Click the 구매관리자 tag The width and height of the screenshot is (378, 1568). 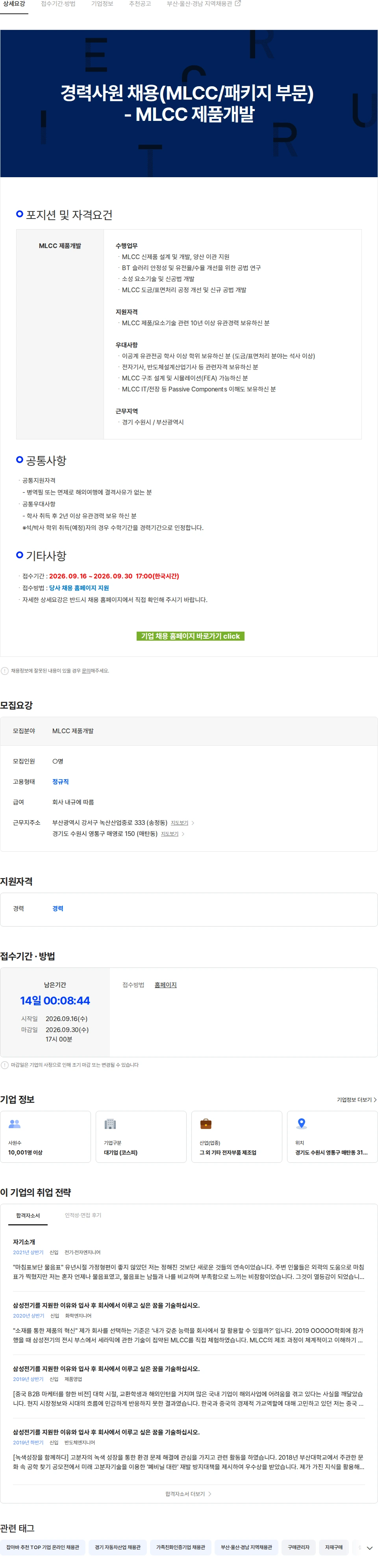coord(298,1547)
